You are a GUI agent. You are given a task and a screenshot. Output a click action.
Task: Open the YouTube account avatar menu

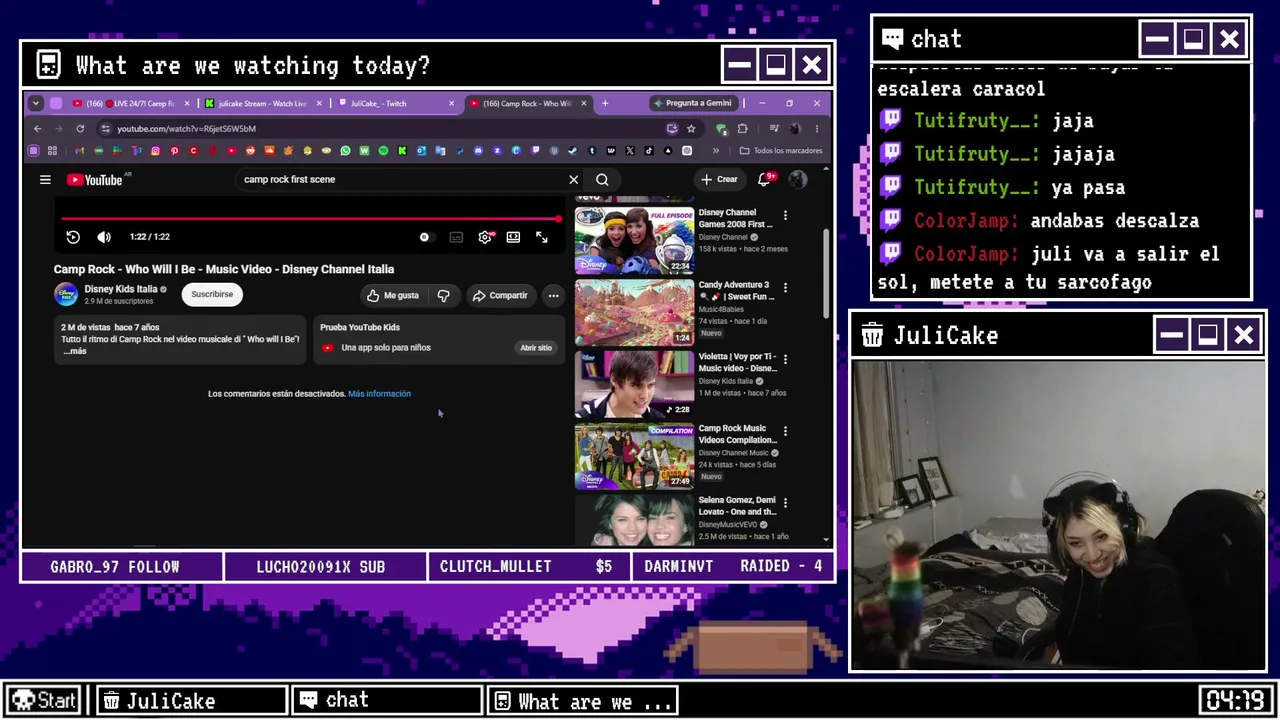798,180
